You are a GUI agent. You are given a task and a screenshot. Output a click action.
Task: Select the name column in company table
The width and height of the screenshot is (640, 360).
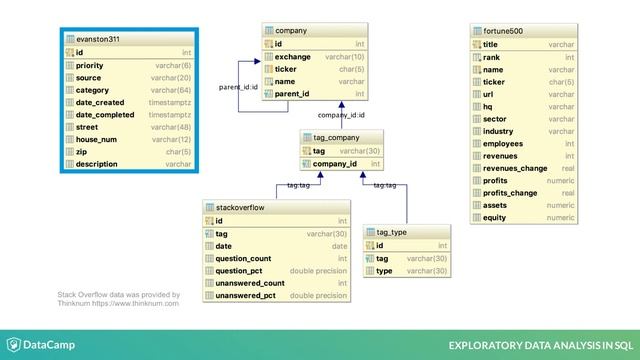(x=285, y=82)
